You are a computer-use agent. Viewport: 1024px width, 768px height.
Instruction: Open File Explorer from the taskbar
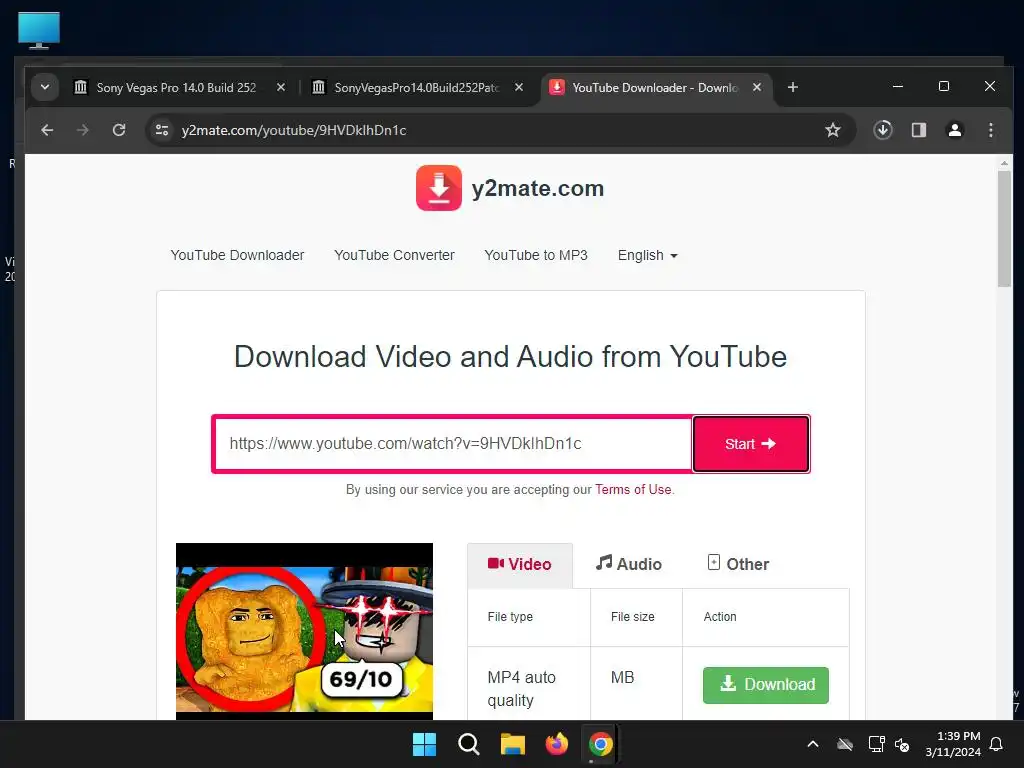pyautogui.click(x=513, y=744)
